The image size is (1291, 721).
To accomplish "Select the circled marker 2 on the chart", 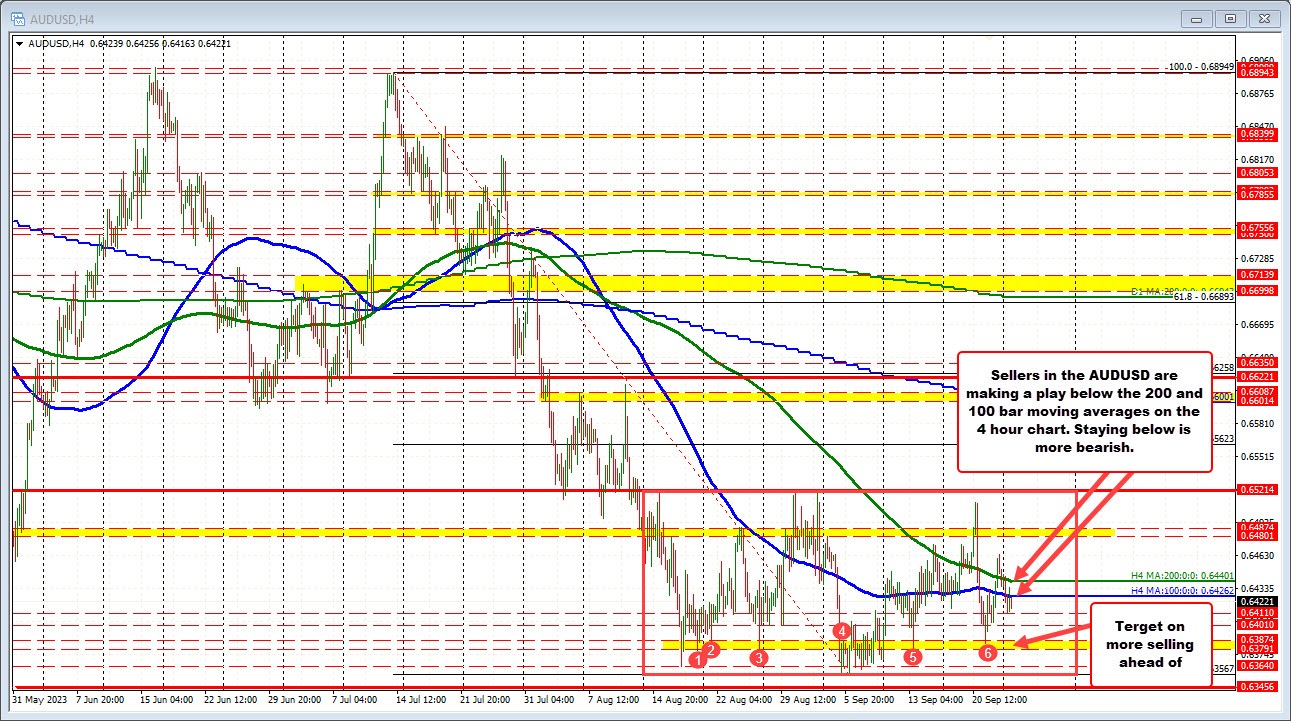I will click(711, 649).
